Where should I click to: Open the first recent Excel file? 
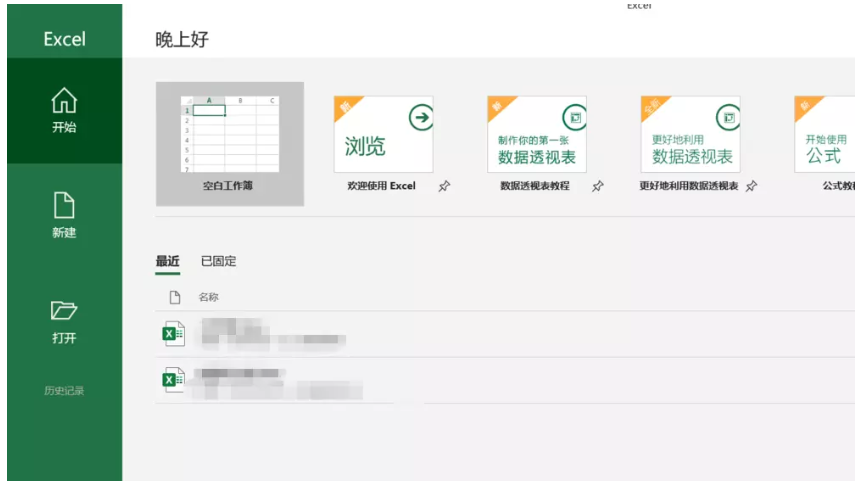(x=505, y=334)
